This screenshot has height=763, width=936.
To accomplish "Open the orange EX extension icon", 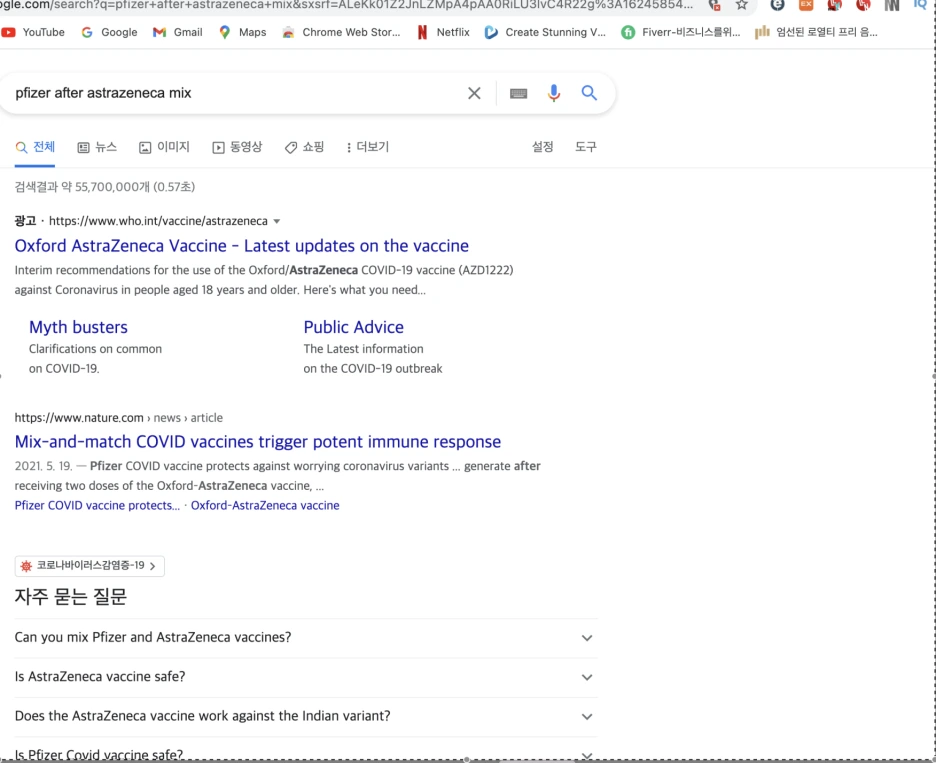I will point(806,5).
